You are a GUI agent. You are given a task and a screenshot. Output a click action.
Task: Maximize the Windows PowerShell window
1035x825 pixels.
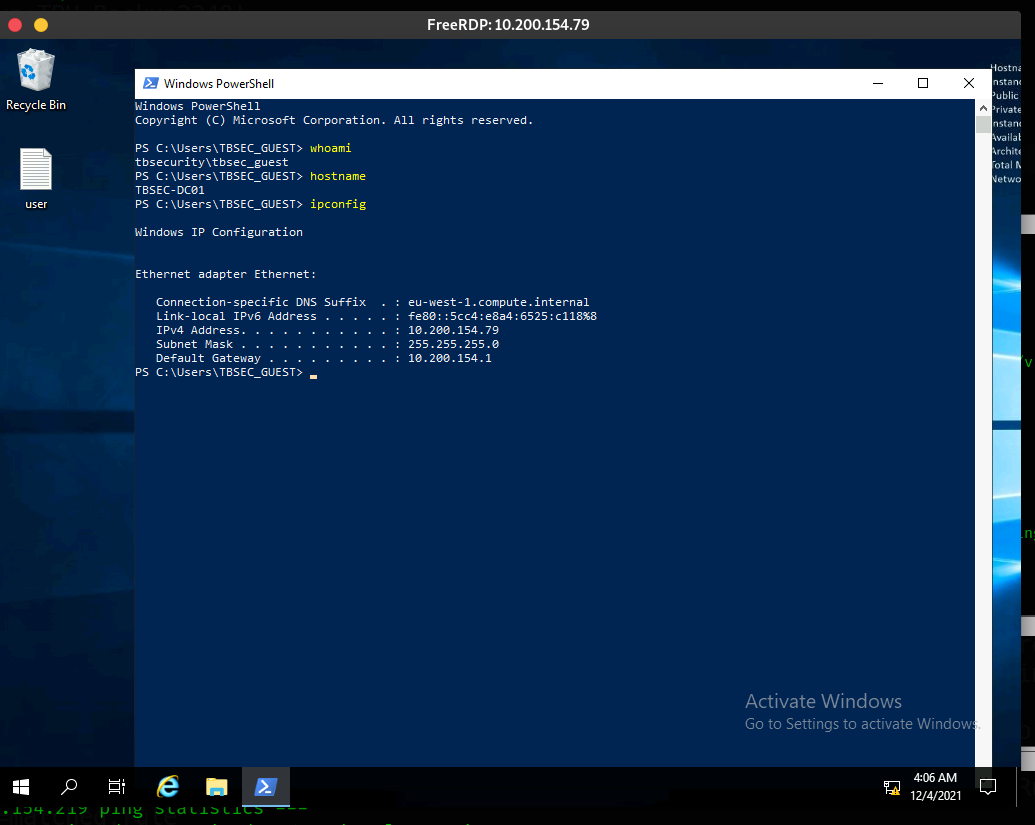923,84
